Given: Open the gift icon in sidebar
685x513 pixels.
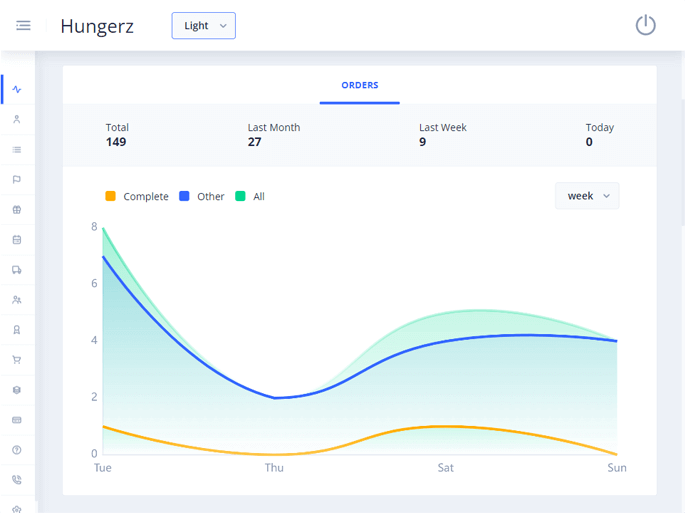Looking at the screenshot, I should pos(17,210).
